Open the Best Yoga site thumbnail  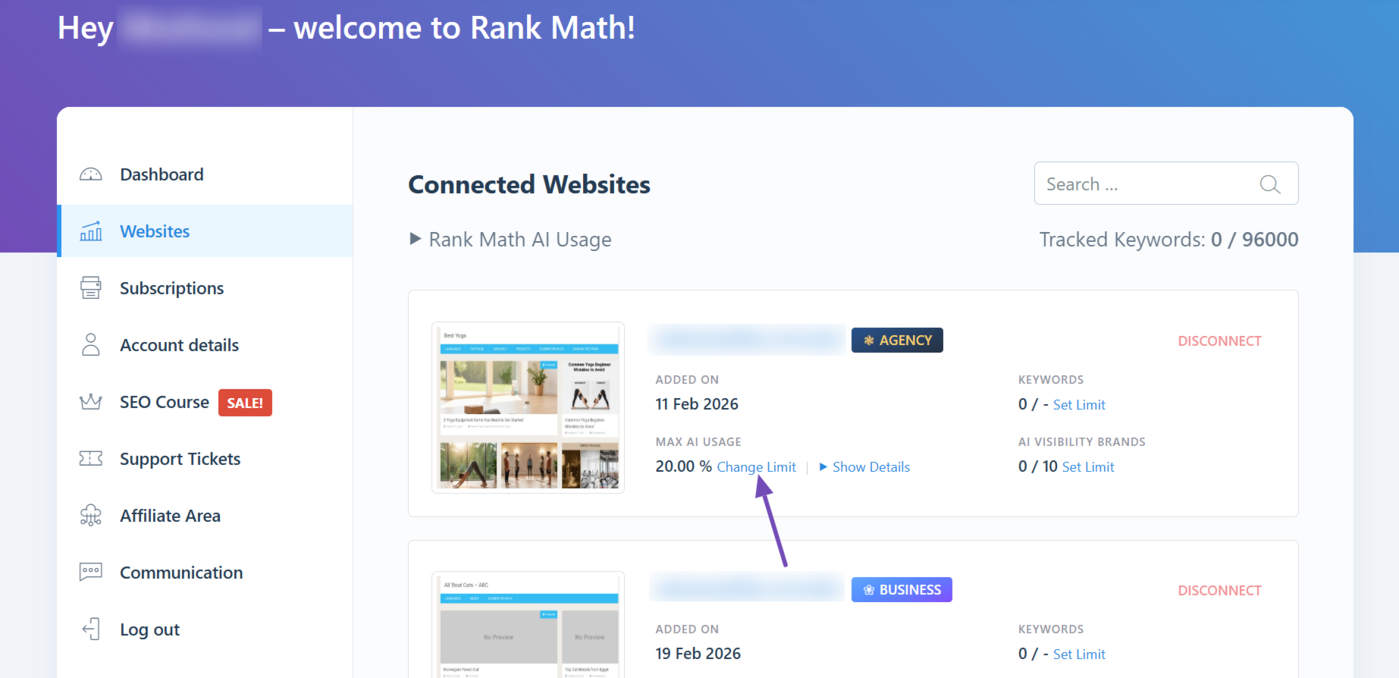pos(528,407)
